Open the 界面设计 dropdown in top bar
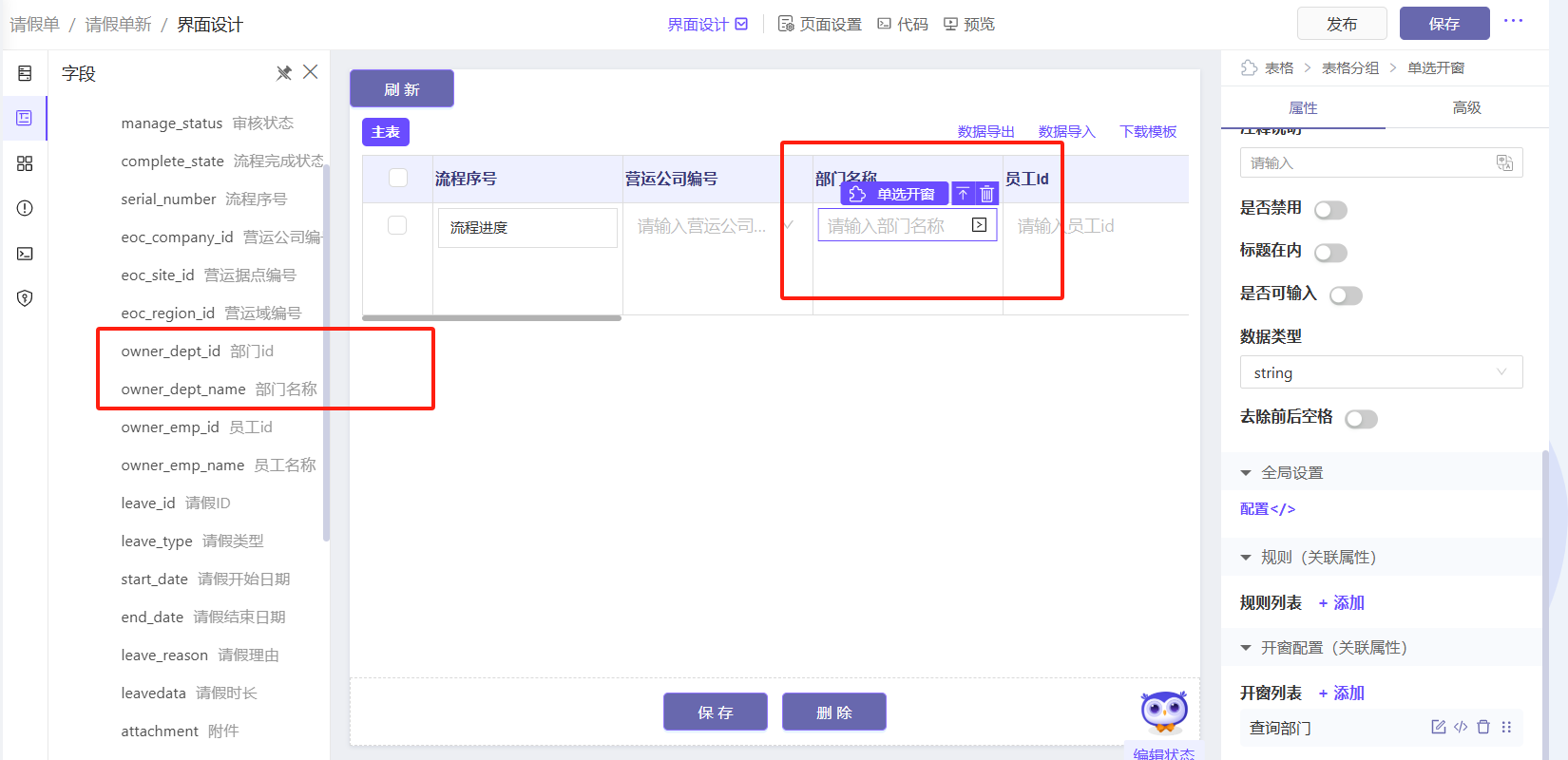Viewport: 1568px width, 760px height. tap(707, 24)
